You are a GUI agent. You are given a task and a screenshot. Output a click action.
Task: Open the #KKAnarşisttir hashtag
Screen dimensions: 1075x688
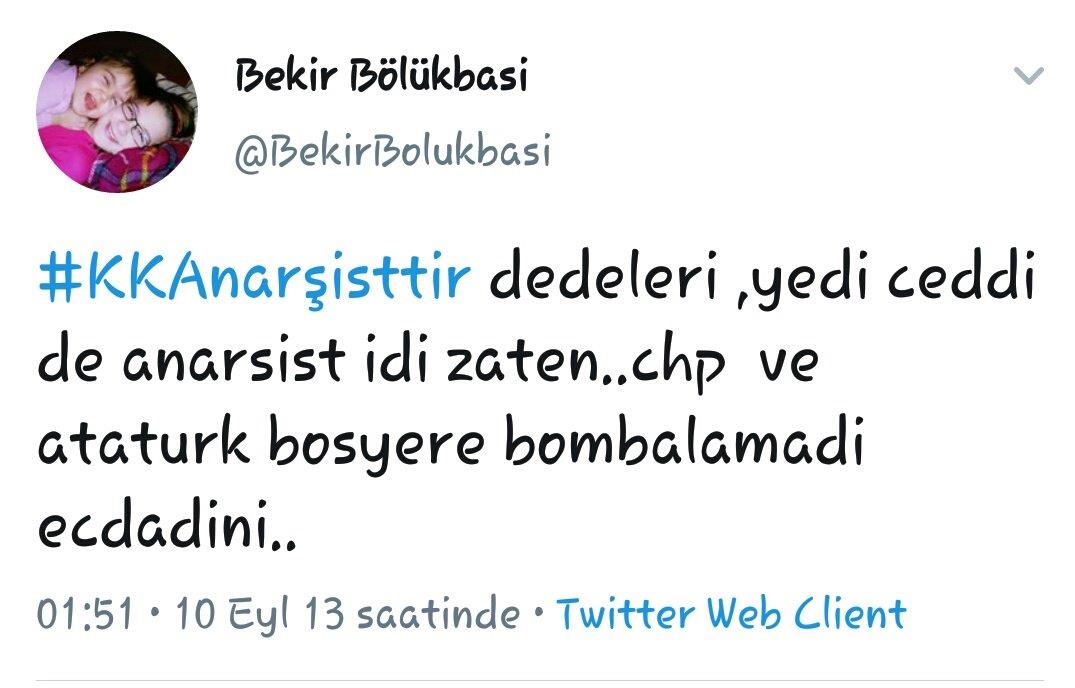(x=254, y=278)
